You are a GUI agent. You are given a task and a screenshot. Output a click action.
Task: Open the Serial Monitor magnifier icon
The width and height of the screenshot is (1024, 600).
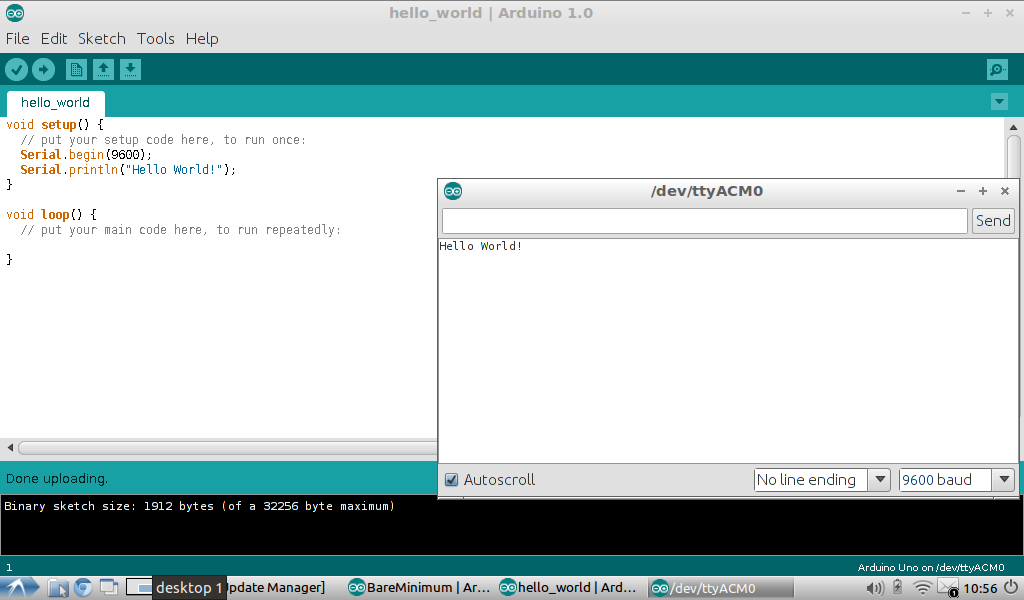tap(997, 69)
